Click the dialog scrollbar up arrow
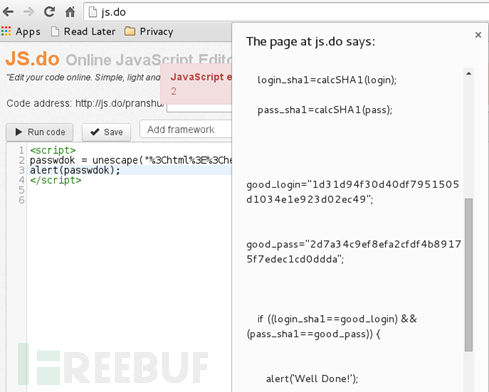The width and height of the screenshot is (489, 392). pyautogui.click(x=469, y=74)
